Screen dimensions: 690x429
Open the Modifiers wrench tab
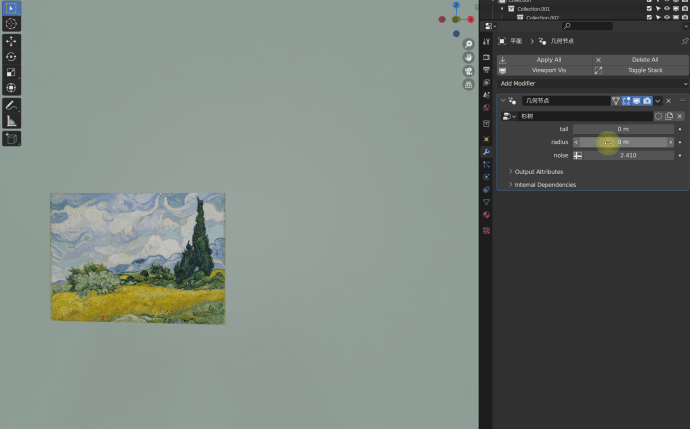tap(486, 152)
